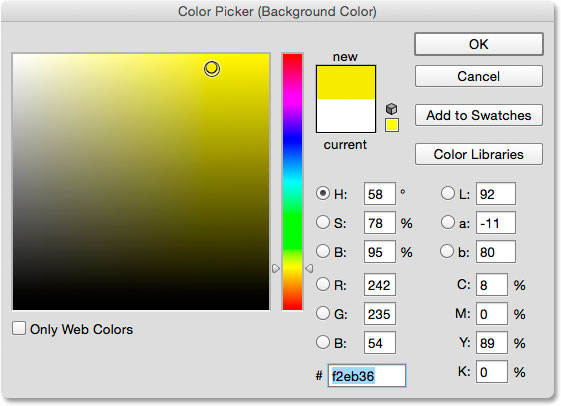This screenshot has width=561, height=406.
Task: Click the small web-safe yellow swatch
Action: (x=392, y=125)
